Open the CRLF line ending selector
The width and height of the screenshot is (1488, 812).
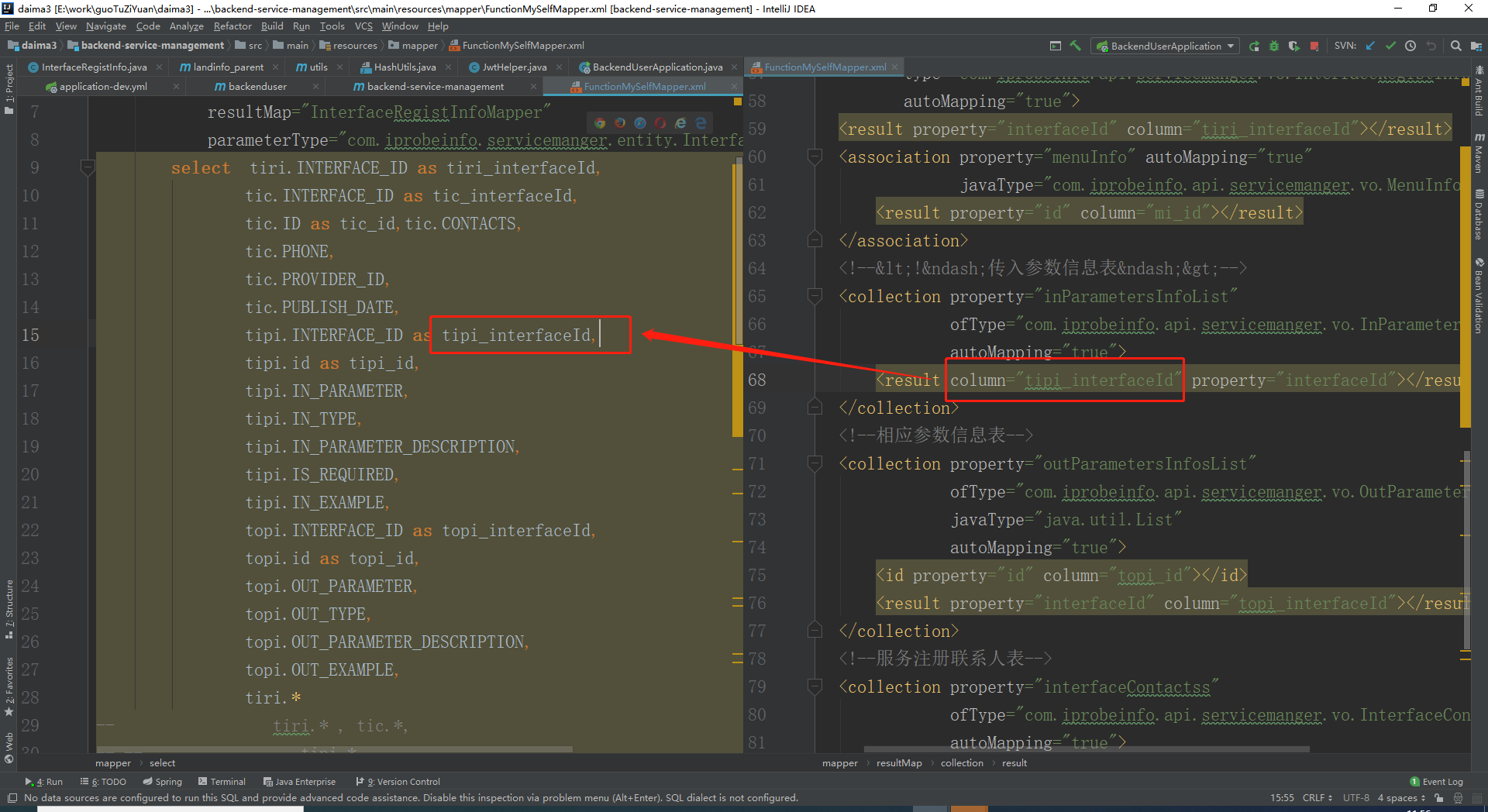[1317, 798]
